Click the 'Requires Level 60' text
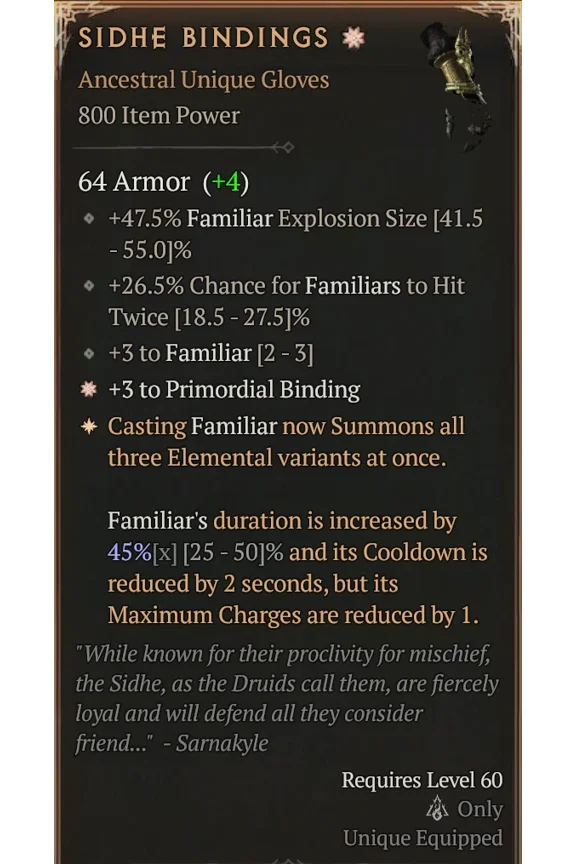 point(422,780)
